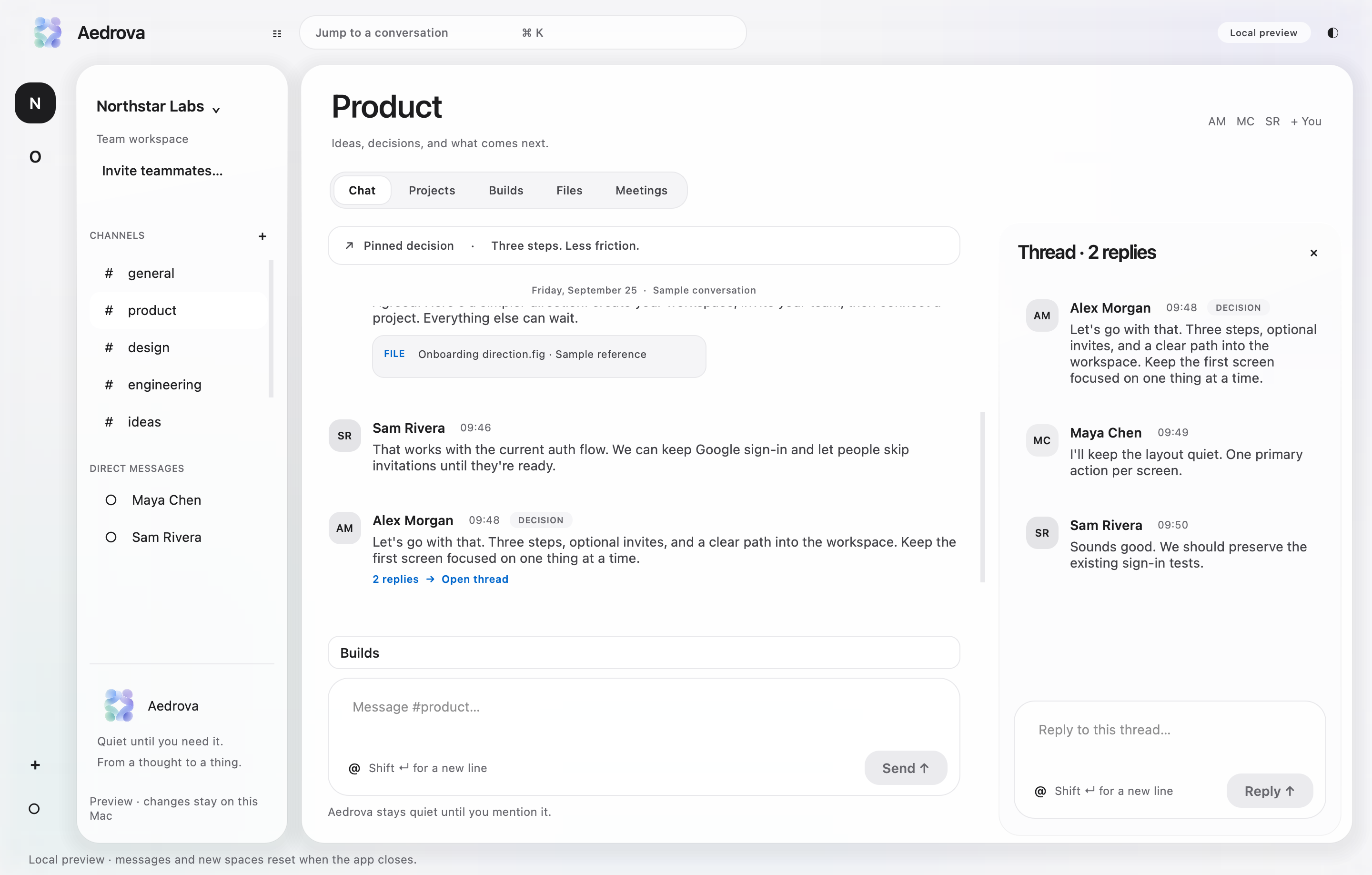This screenshot has width=1372, height=875.
Task: Expand the Builds panel above the composer
Action: (x=644, y=653)
